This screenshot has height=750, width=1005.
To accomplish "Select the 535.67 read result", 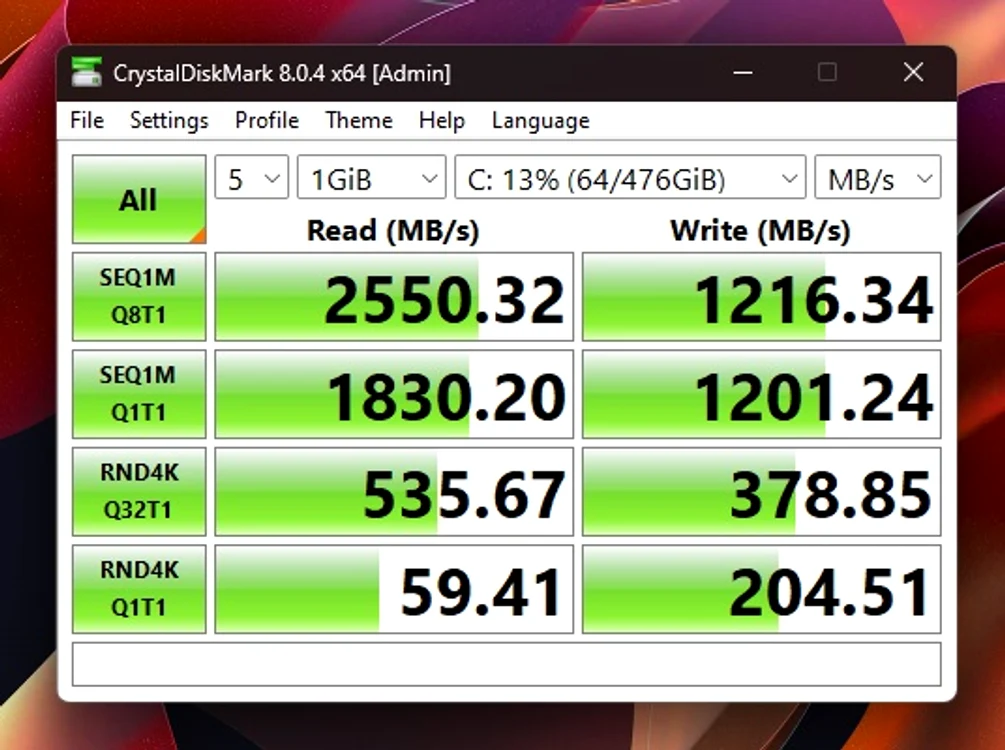I will tap(394, 492).
